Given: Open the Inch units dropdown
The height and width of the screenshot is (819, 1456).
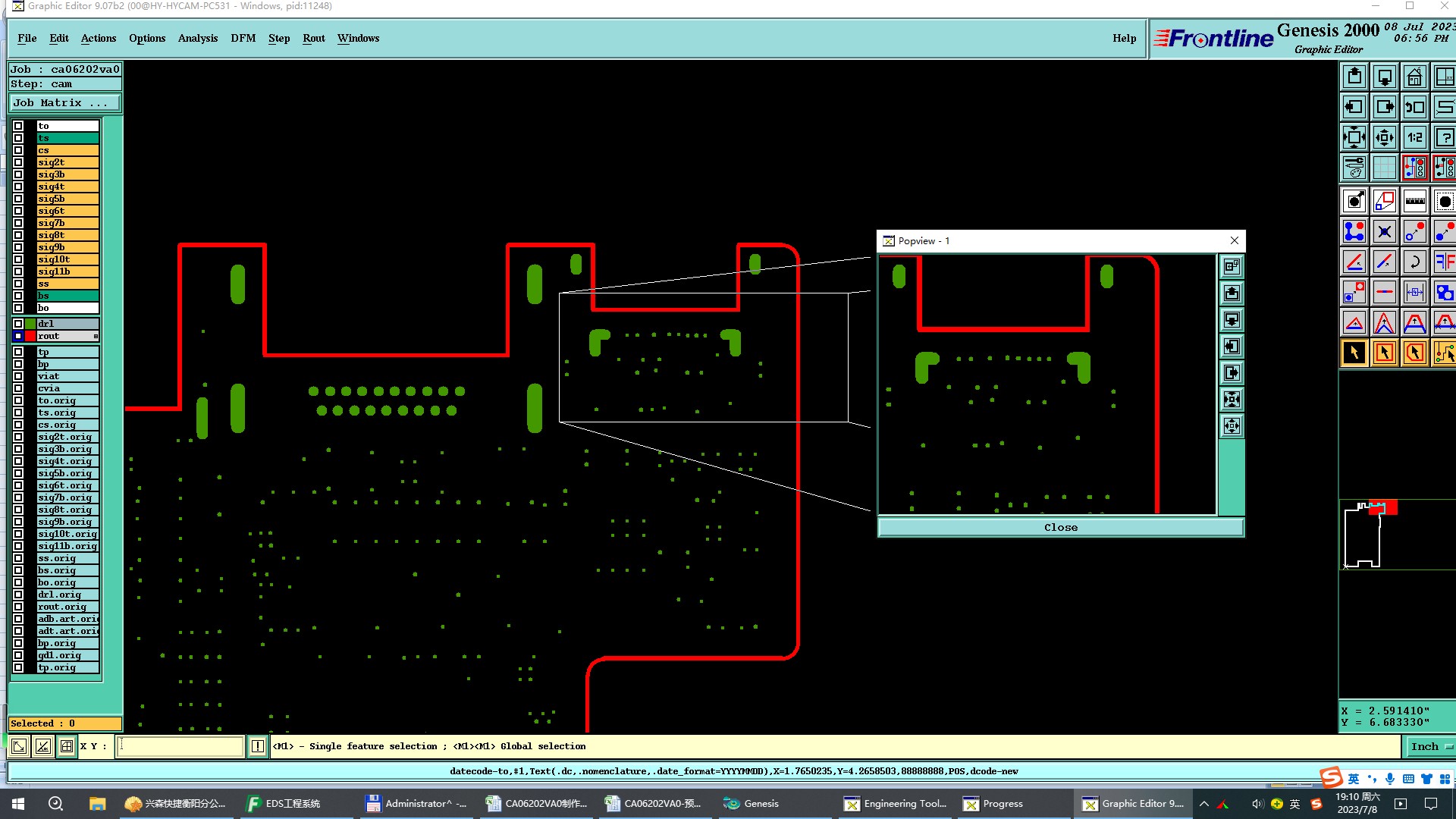Looking at the screenshot, I should (1429, 746).
